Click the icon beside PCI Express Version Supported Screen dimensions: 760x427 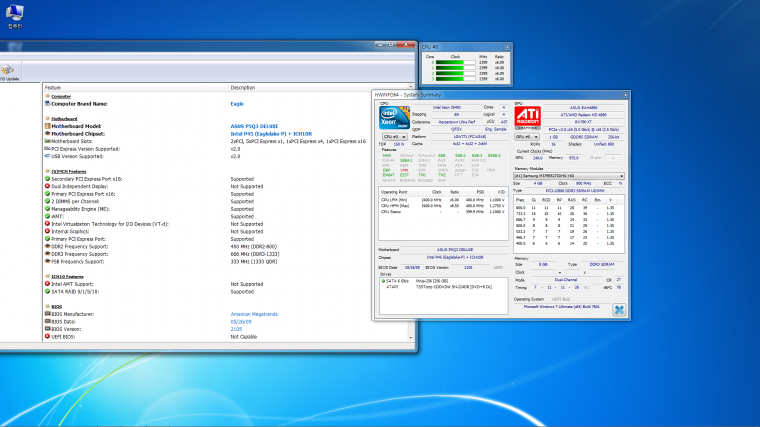(x=48, y=149)
